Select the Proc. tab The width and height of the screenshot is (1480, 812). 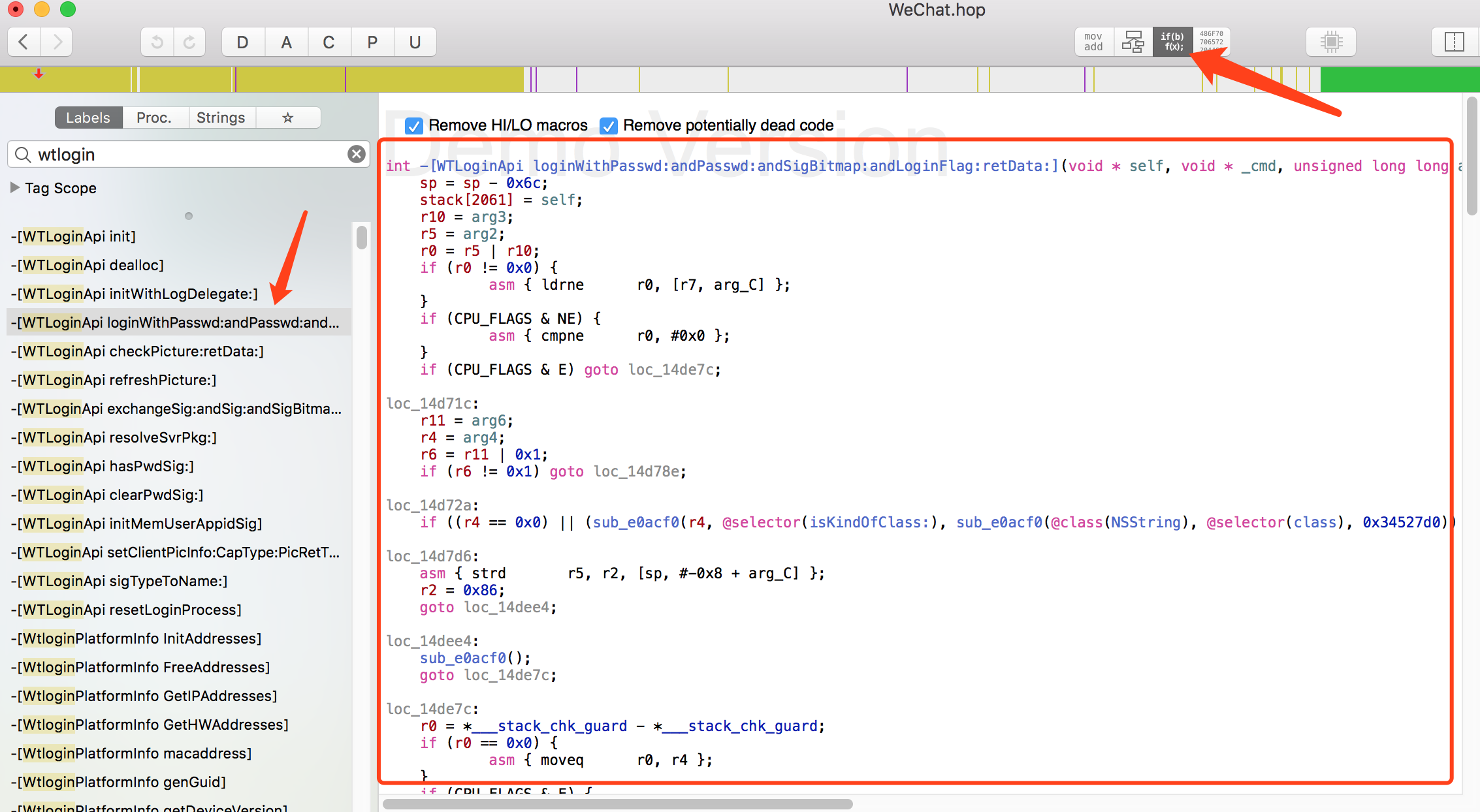tap(155, 117)
